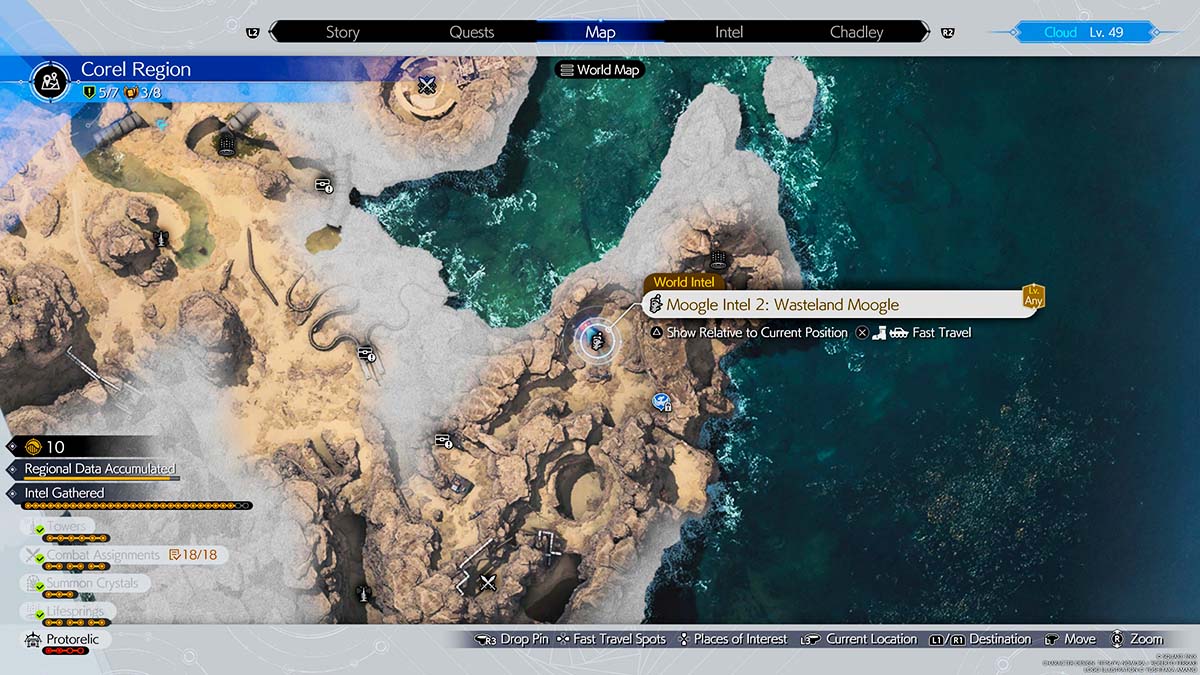
Task: Select the blue locked chocobo stop marker
Action: 661,402
